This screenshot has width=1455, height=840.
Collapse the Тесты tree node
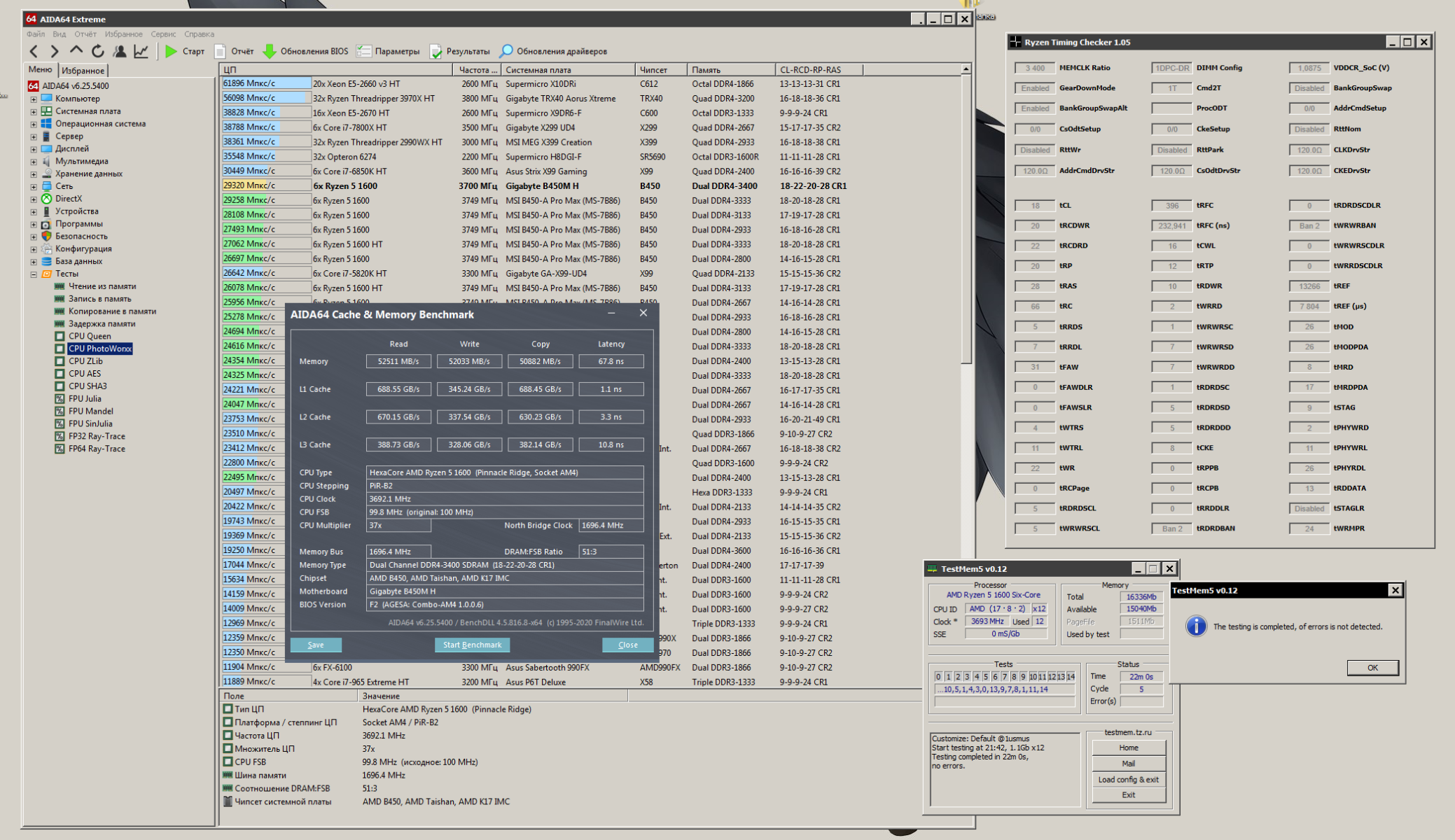click(33, 274)
